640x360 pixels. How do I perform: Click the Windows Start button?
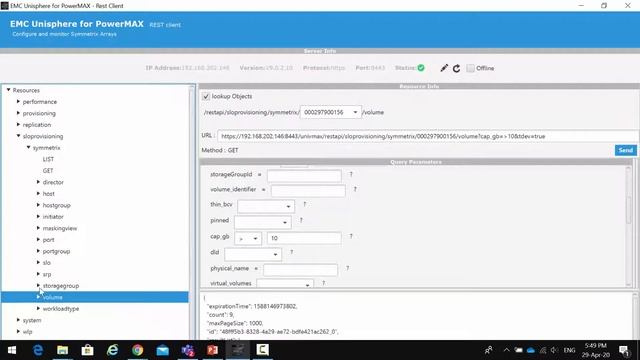(x=12, y=350)
